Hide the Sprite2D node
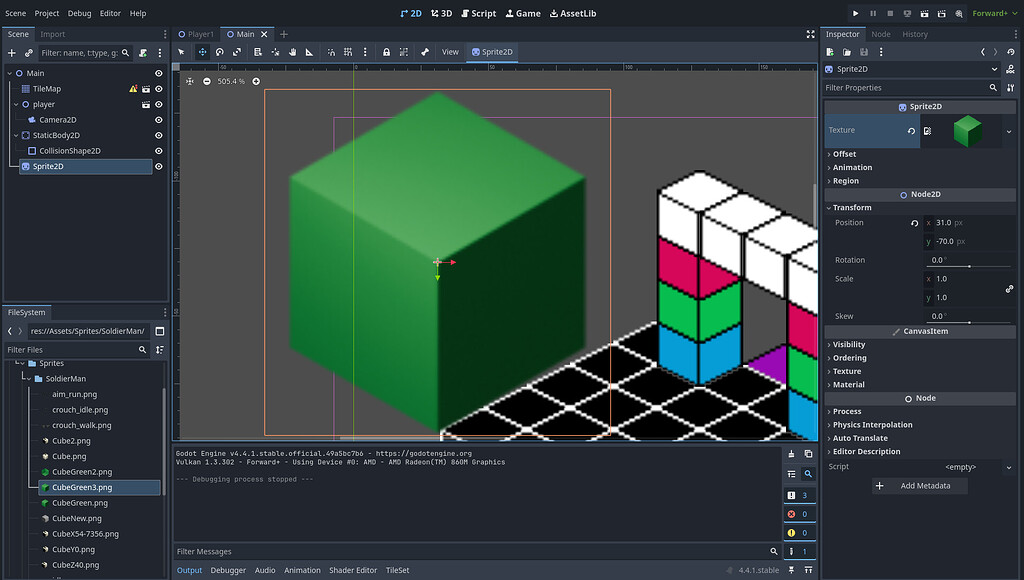The height and width of the screenshot is (580, 1024). coord(158,166)
